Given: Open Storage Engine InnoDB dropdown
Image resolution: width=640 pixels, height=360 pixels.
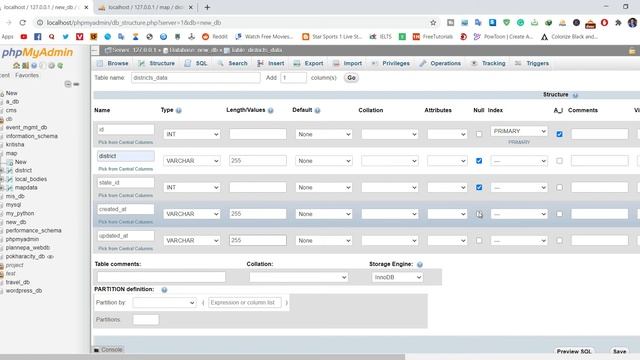Looking at the screenshot, I should pos(397,277).
